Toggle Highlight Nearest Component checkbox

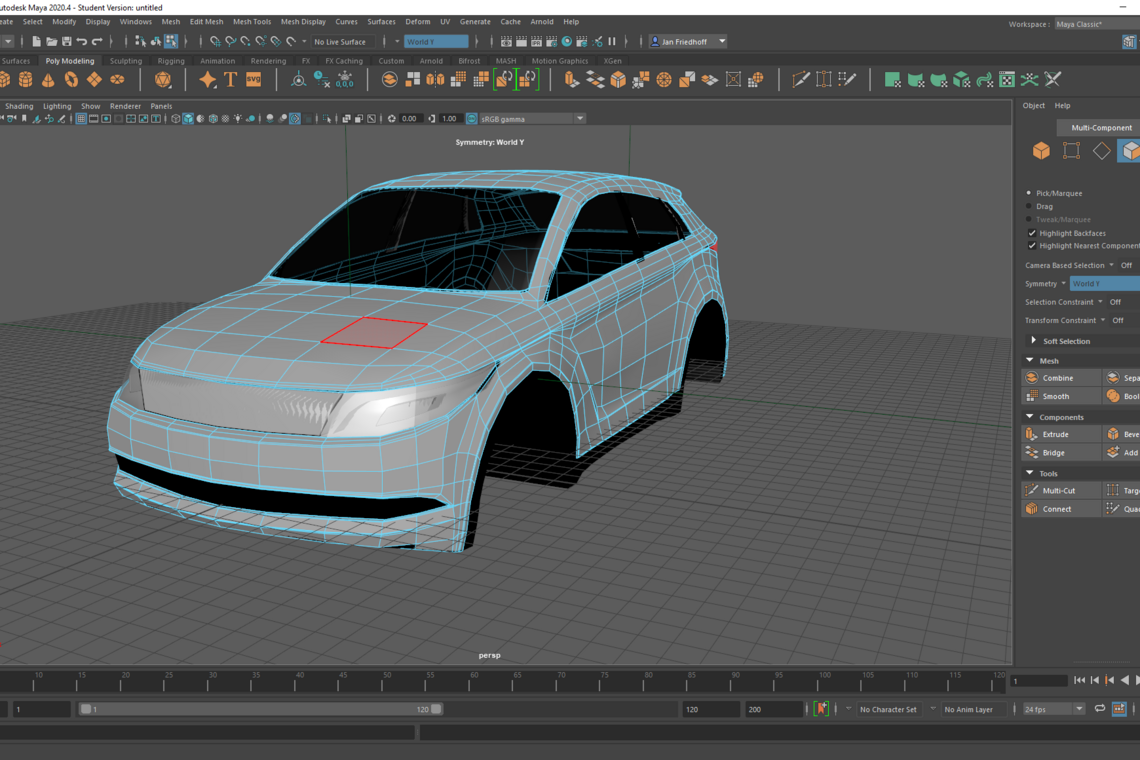[x=1032, y=246]
